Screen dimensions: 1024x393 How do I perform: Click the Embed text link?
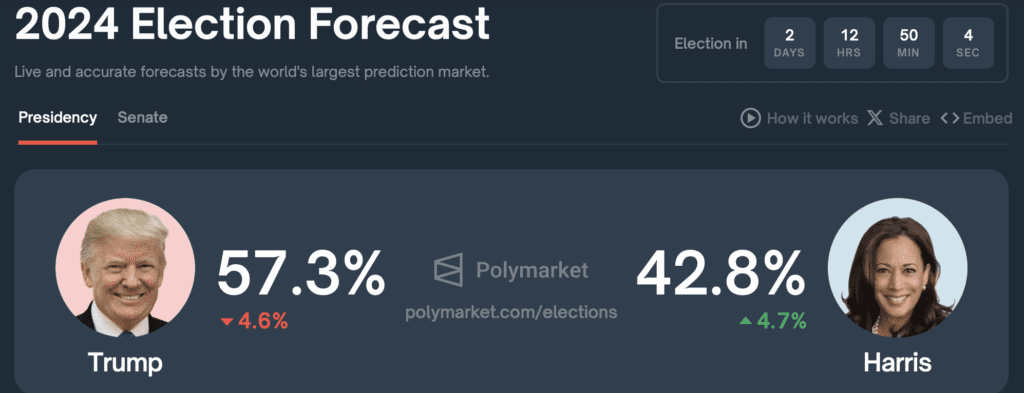(x=987, y=118)
